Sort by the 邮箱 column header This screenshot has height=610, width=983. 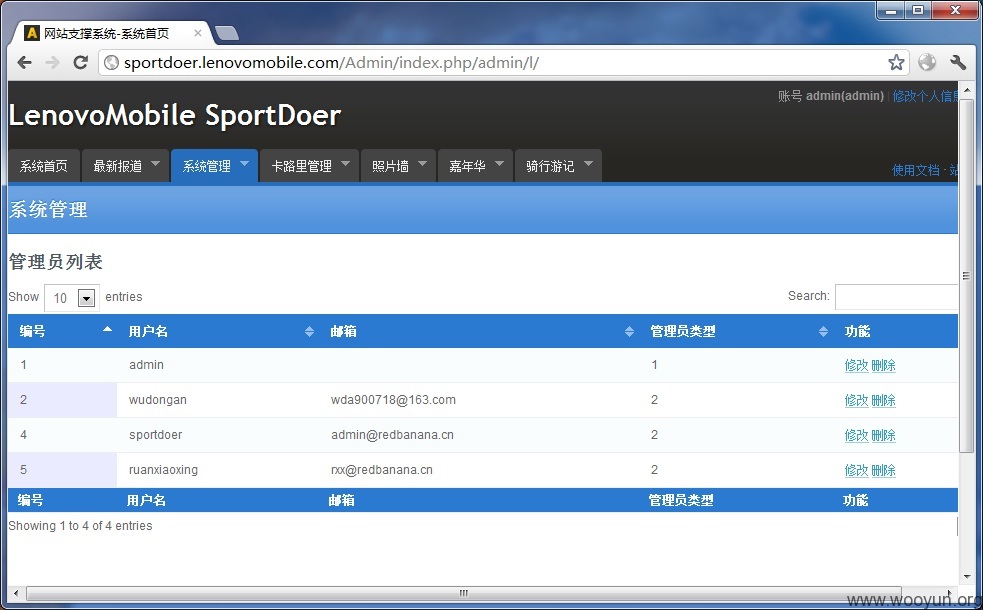point(479,331)
